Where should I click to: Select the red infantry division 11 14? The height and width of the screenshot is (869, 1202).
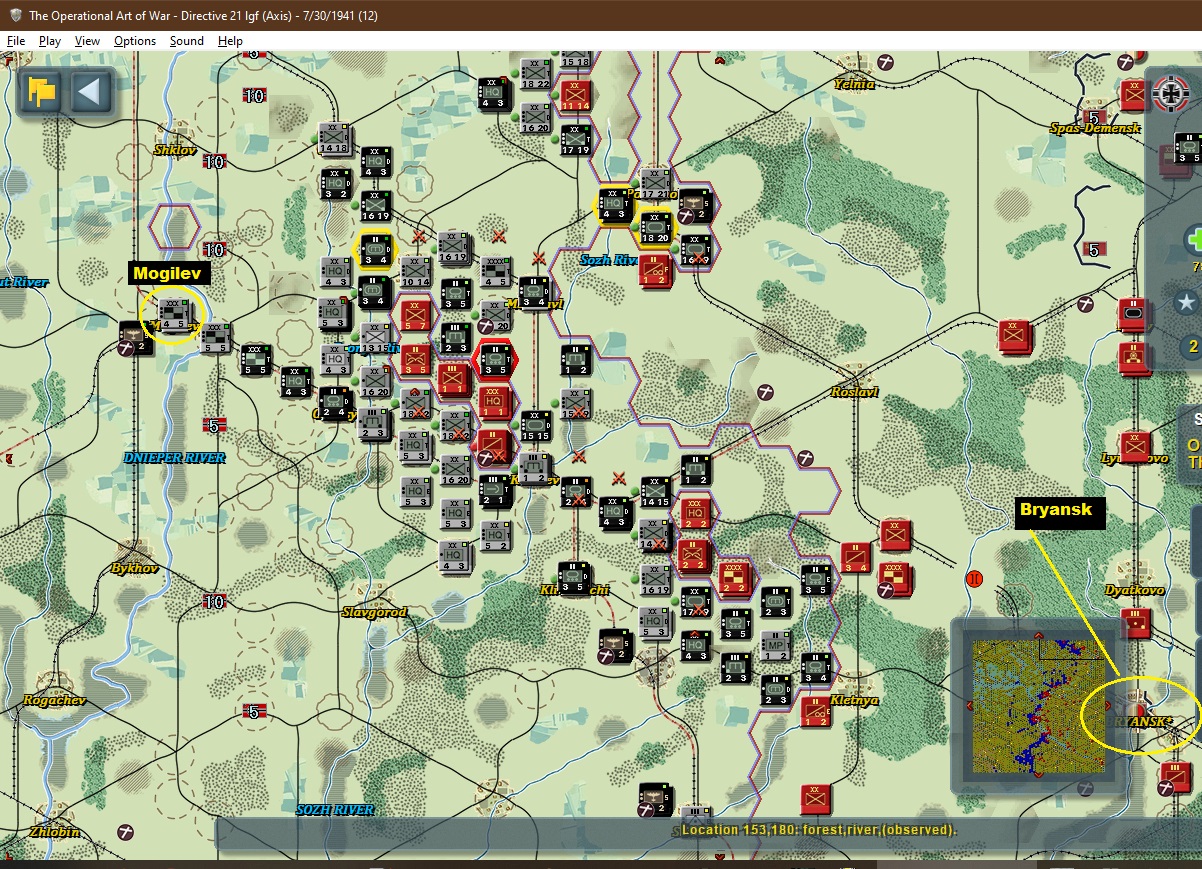[x=575, y=95]
